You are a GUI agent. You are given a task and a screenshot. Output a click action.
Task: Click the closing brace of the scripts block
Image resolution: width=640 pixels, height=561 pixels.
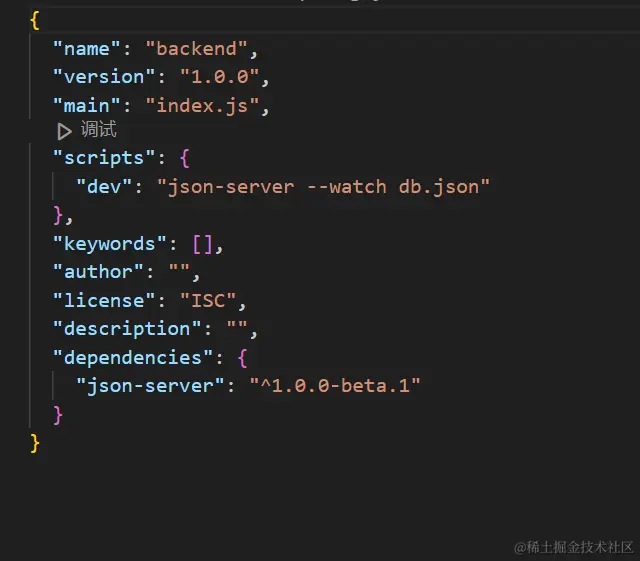pos(58,215)
